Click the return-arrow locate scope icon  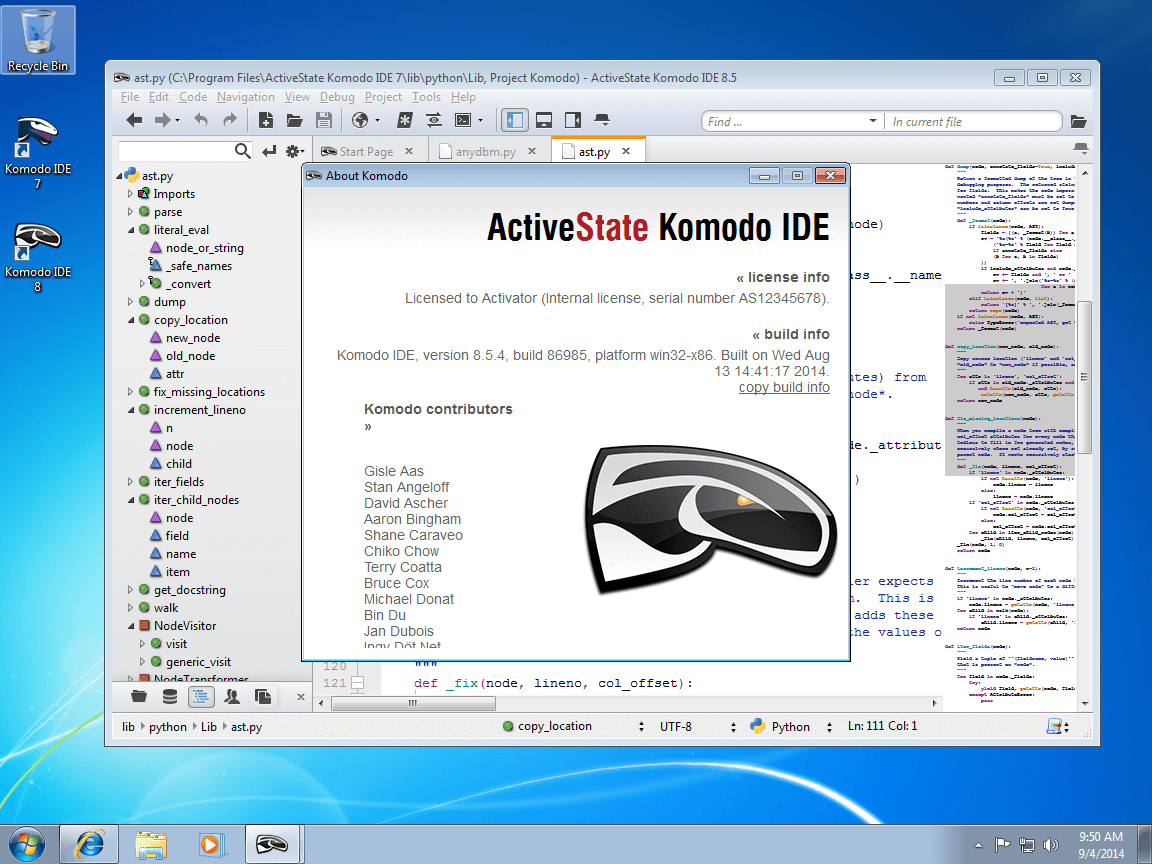270,151
